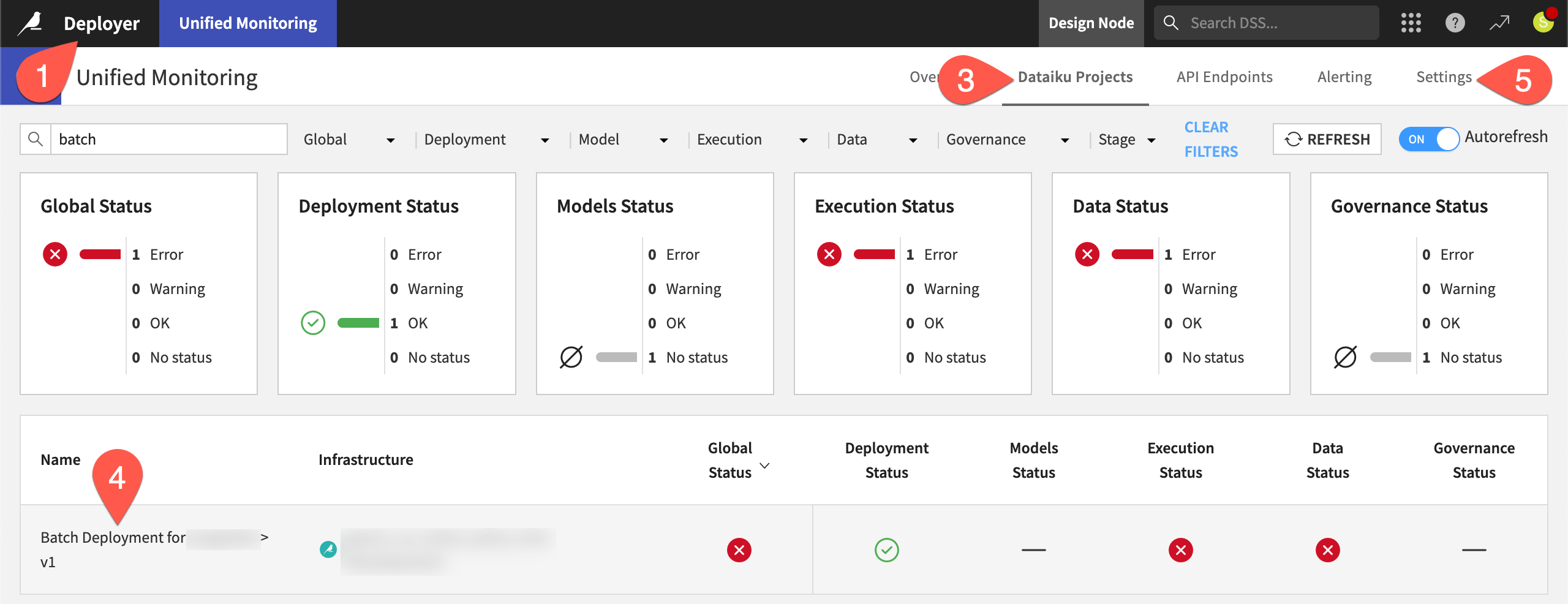
Task: Open the Alerting tab
Action: [x=1344, y=77]
